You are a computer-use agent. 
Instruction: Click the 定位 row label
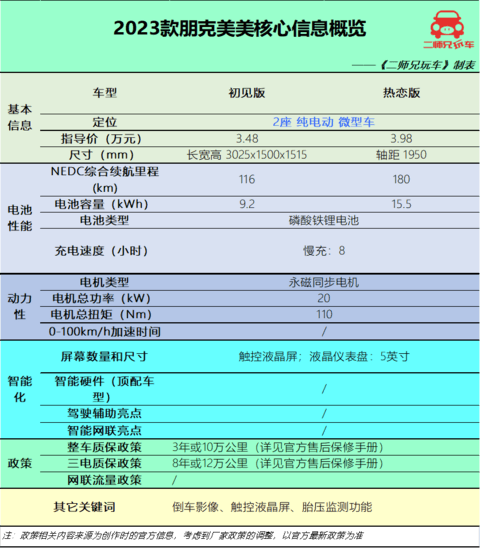[x=105, y=122]
